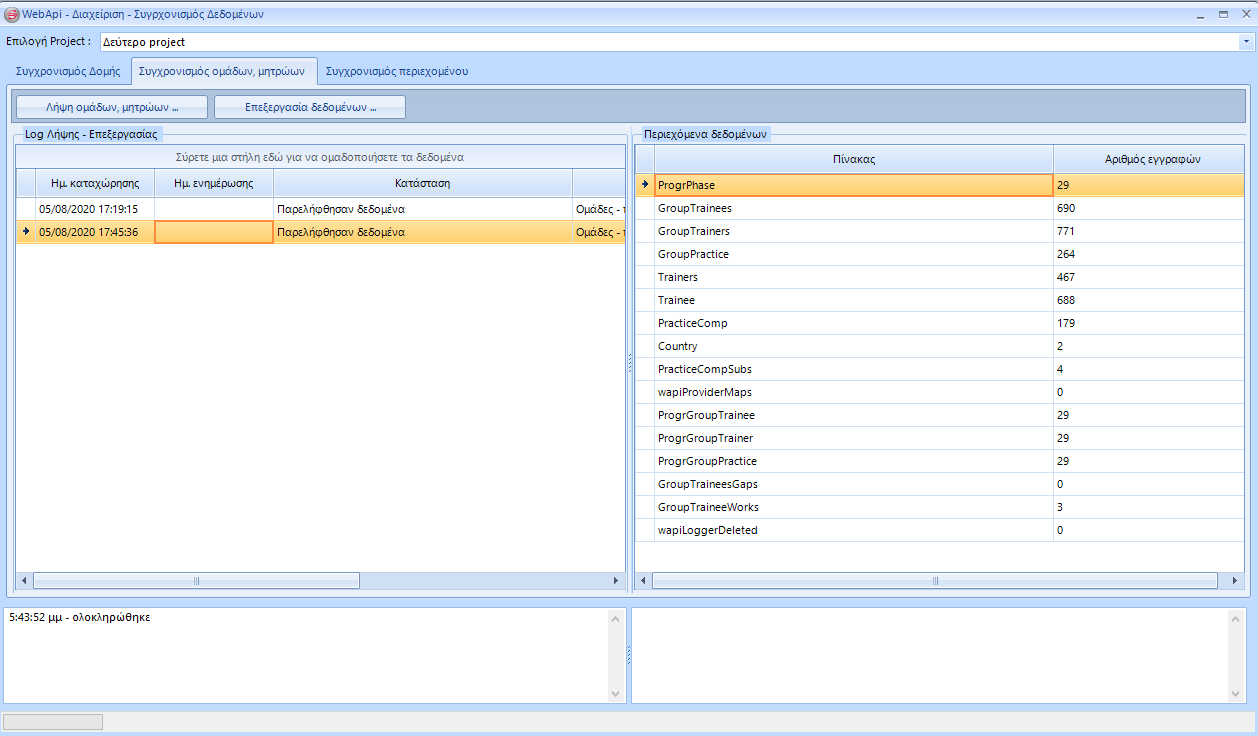Click the Κατάσταση column header
The image size is (1258, 736).
422,184
